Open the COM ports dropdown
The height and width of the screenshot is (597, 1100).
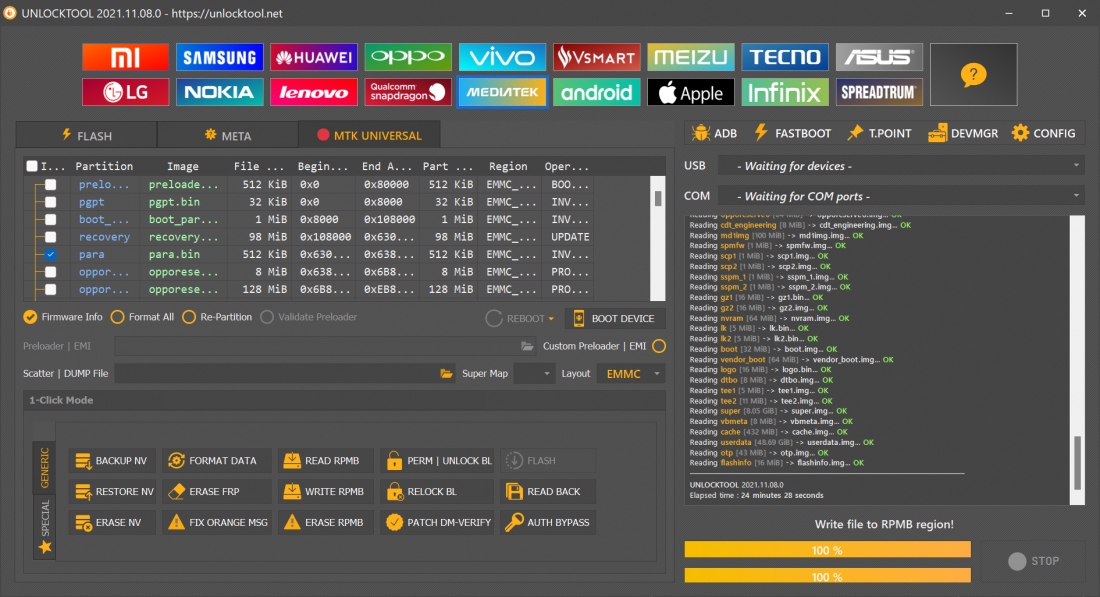coord(901,196)
